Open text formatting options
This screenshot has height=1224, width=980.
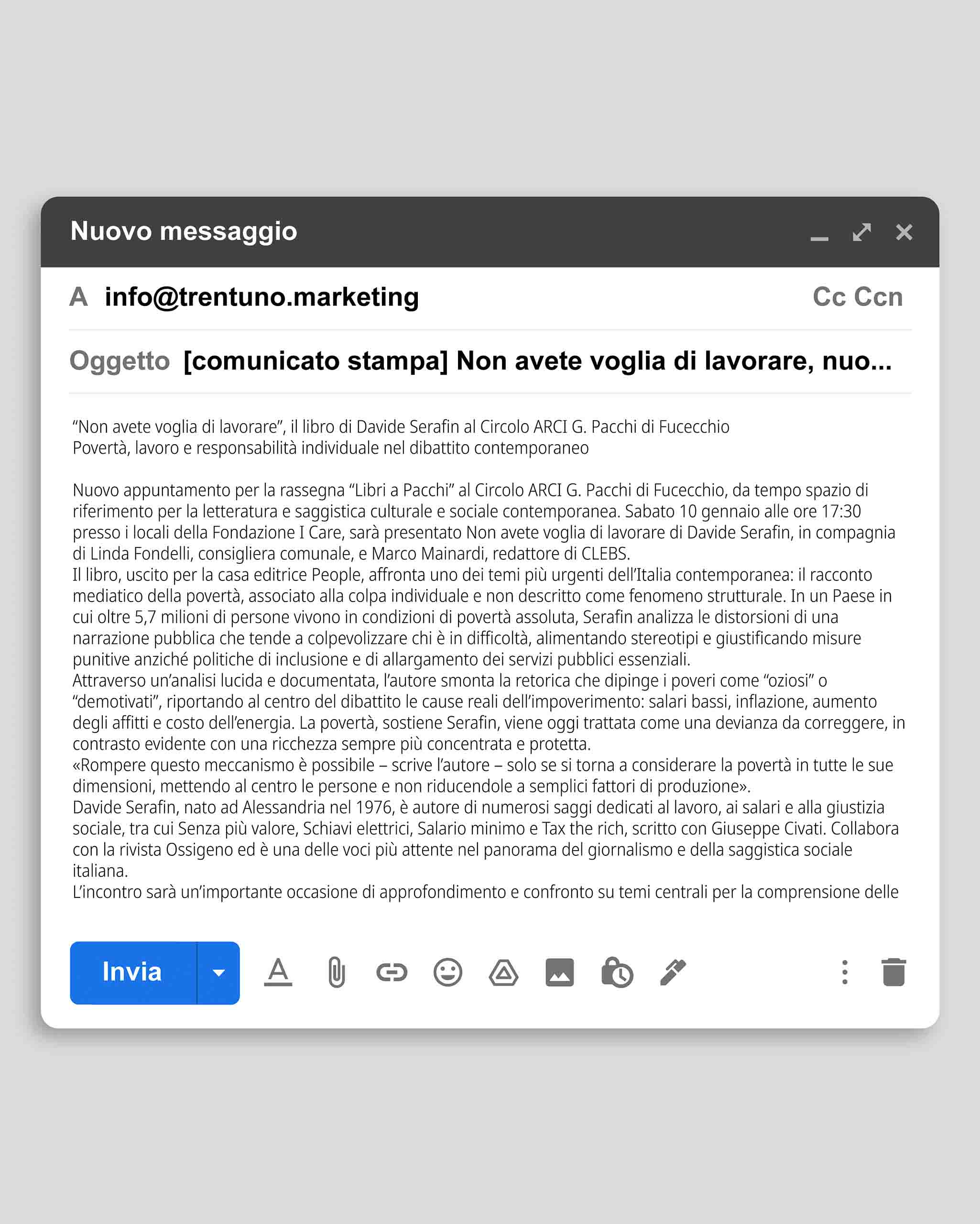[278, 973]
